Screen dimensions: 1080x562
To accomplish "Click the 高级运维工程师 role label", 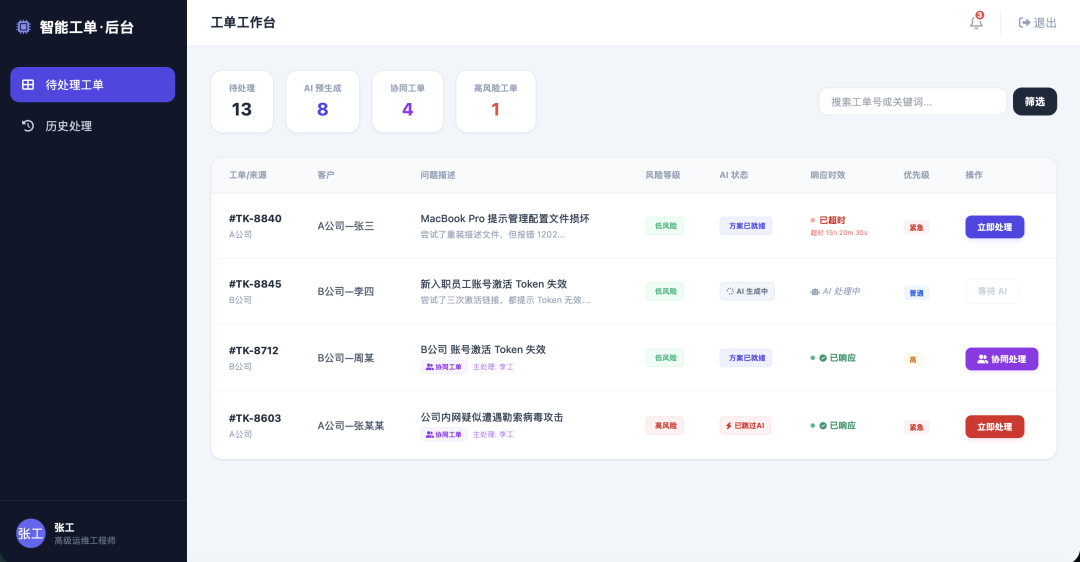I will point(85,541).
